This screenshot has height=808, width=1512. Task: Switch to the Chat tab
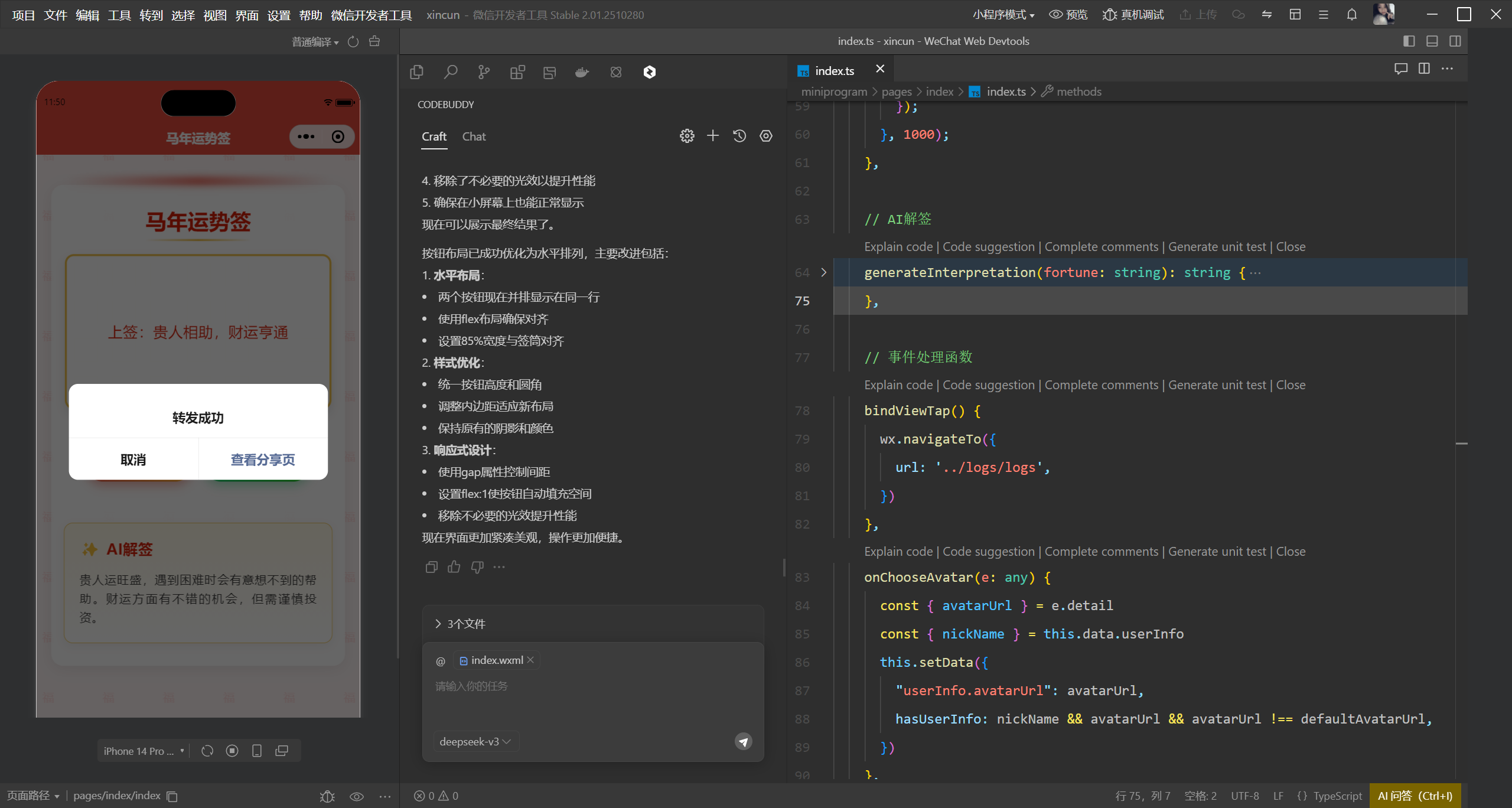click(x=474, y=136)
